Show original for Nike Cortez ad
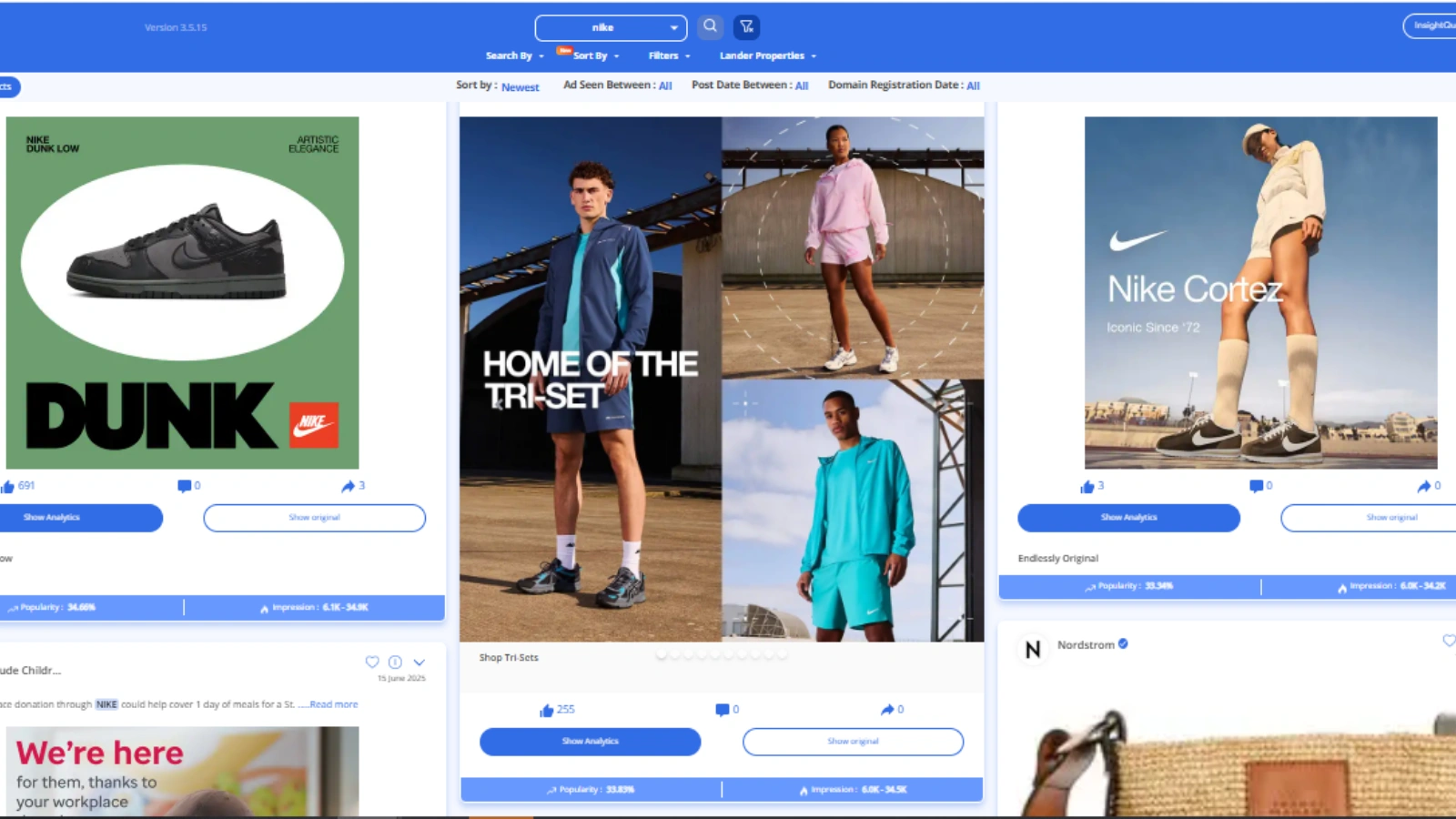 [1368, 518]
